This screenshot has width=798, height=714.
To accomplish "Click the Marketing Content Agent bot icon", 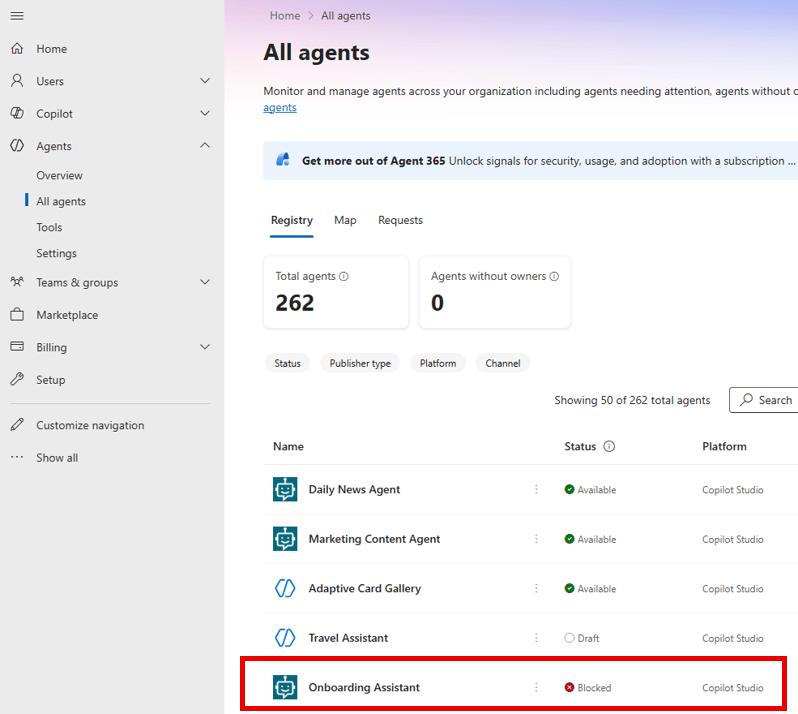I will (x=285, y=538).
